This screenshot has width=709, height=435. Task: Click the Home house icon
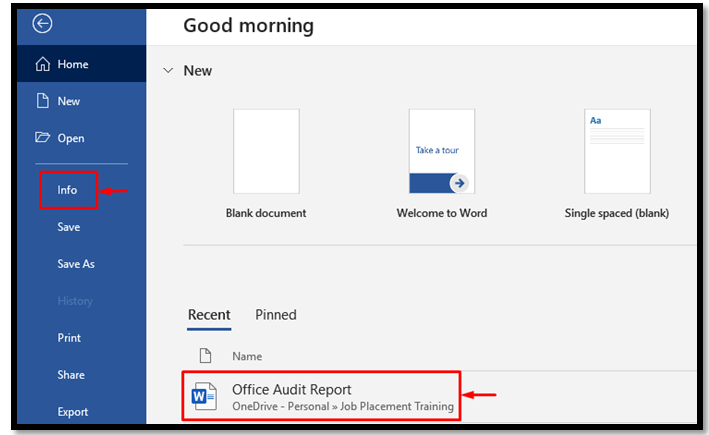tap(43, 64)
